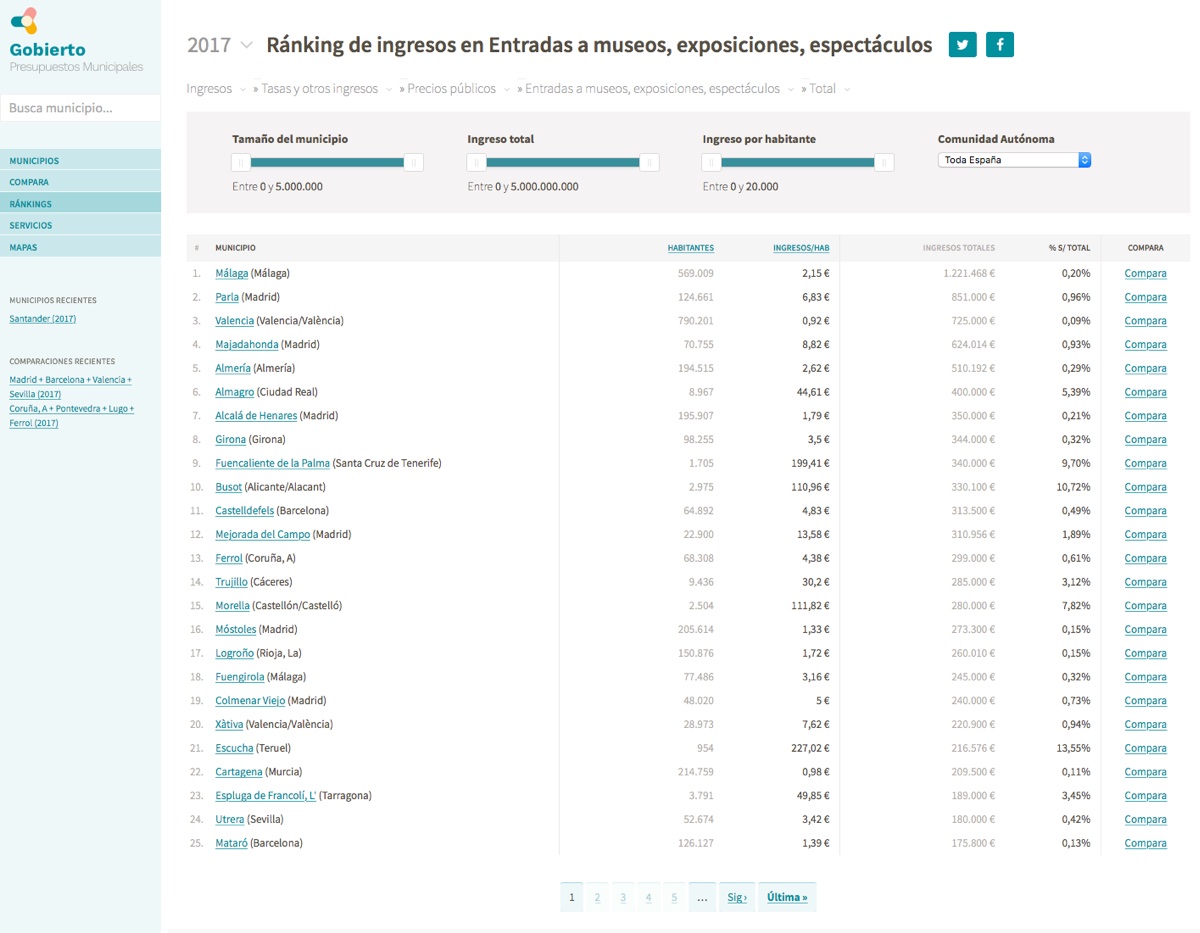Screen dimensions: 1200x933
Task: Go to next page with Sig button
Action: (x=737, y=898)
